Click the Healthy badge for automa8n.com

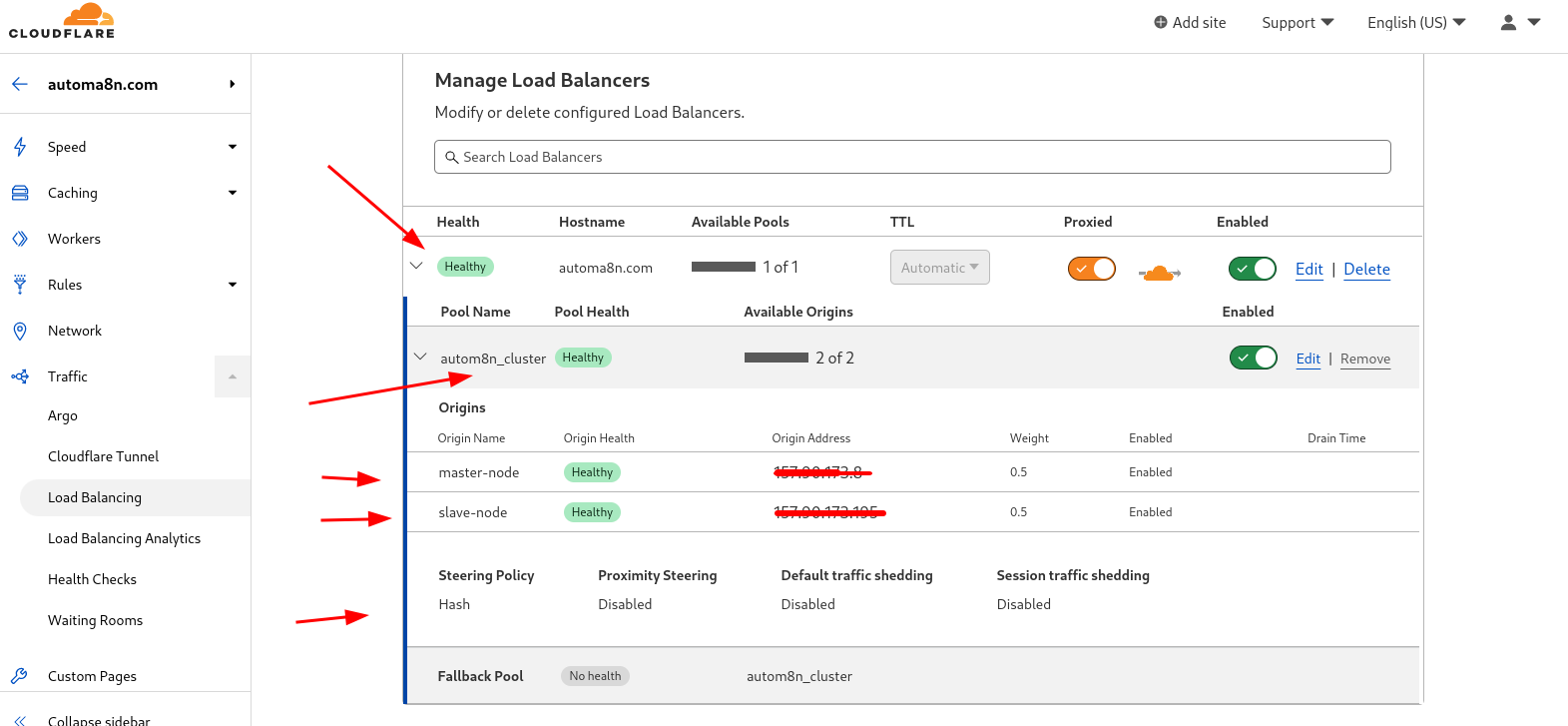click(x=465, y=267)
